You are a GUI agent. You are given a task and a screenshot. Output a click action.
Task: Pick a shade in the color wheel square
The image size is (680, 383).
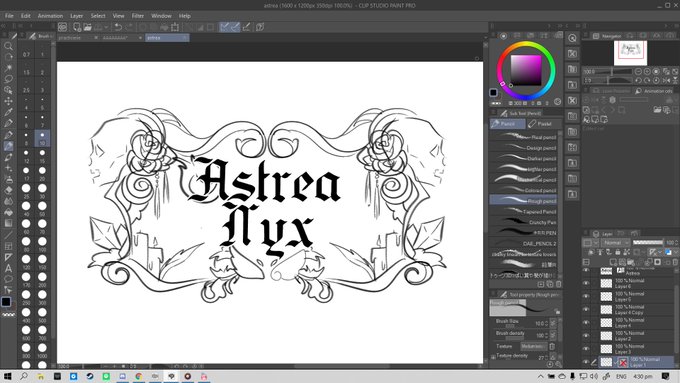526,70
